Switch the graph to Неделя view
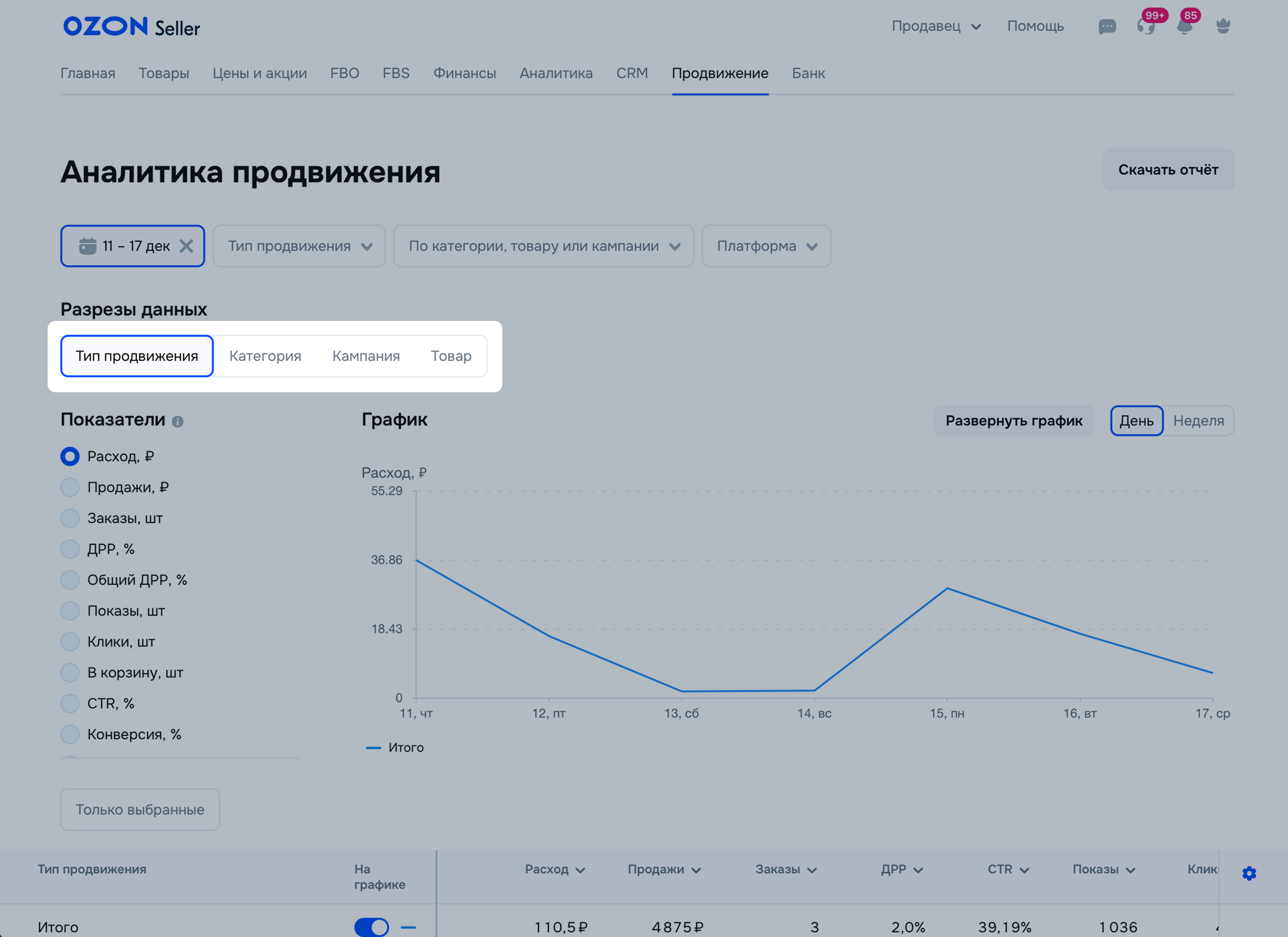 tap(1198, 421)
